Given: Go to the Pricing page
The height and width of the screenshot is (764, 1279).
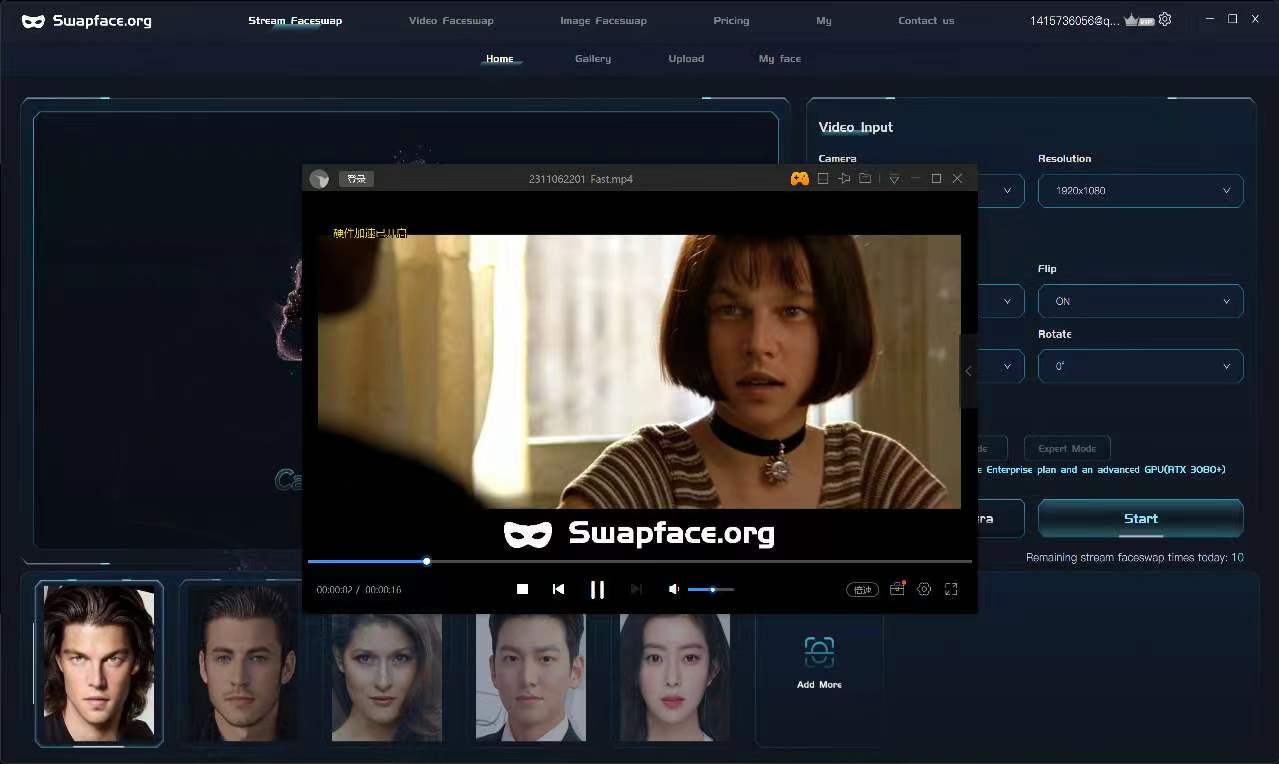Looking at the screenshot, I should click(731, 20).
